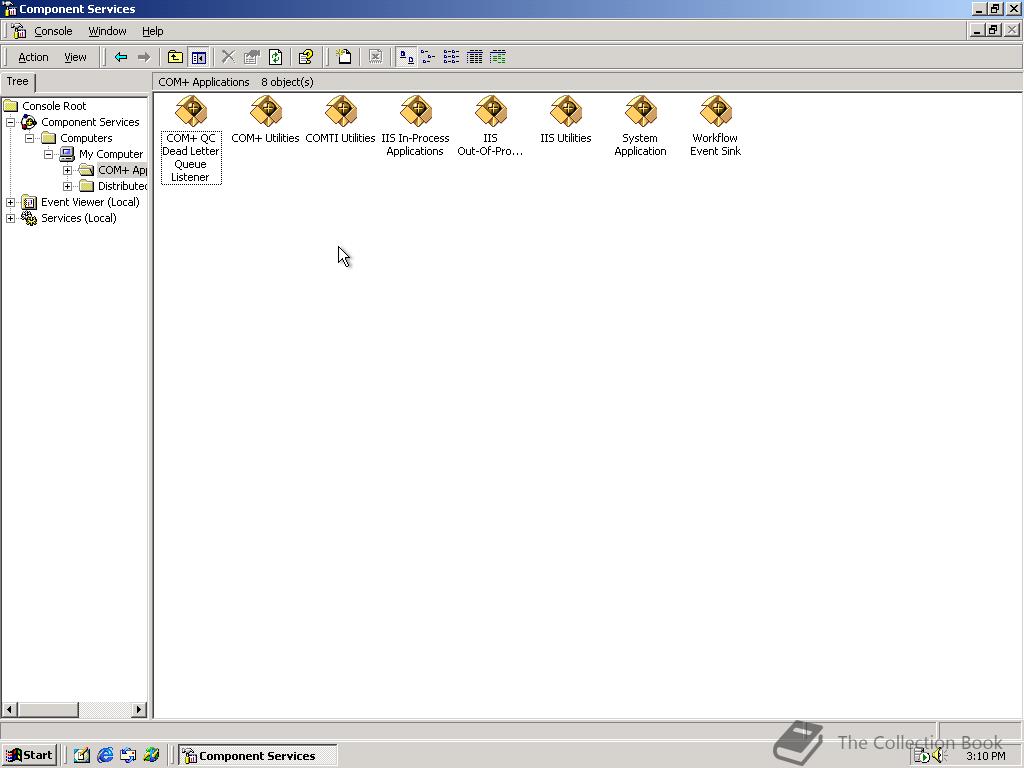Select Console Root in tree
1024x768 pixels.
point(54,106)
